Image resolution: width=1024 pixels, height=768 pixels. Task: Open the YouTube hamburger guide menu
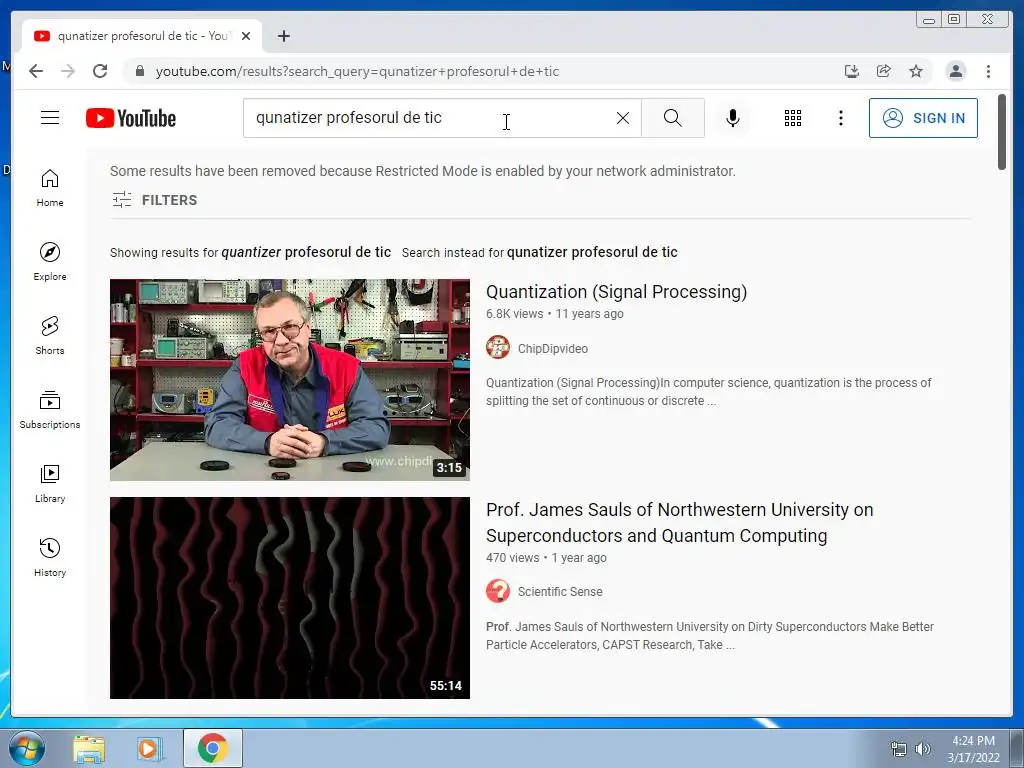(x=50, y=118)
